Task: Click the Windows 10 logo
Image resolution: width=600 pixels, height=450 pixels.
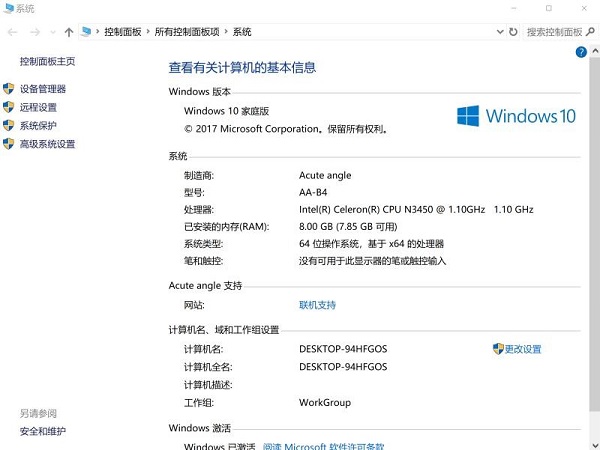Action: tap(516, 116)
